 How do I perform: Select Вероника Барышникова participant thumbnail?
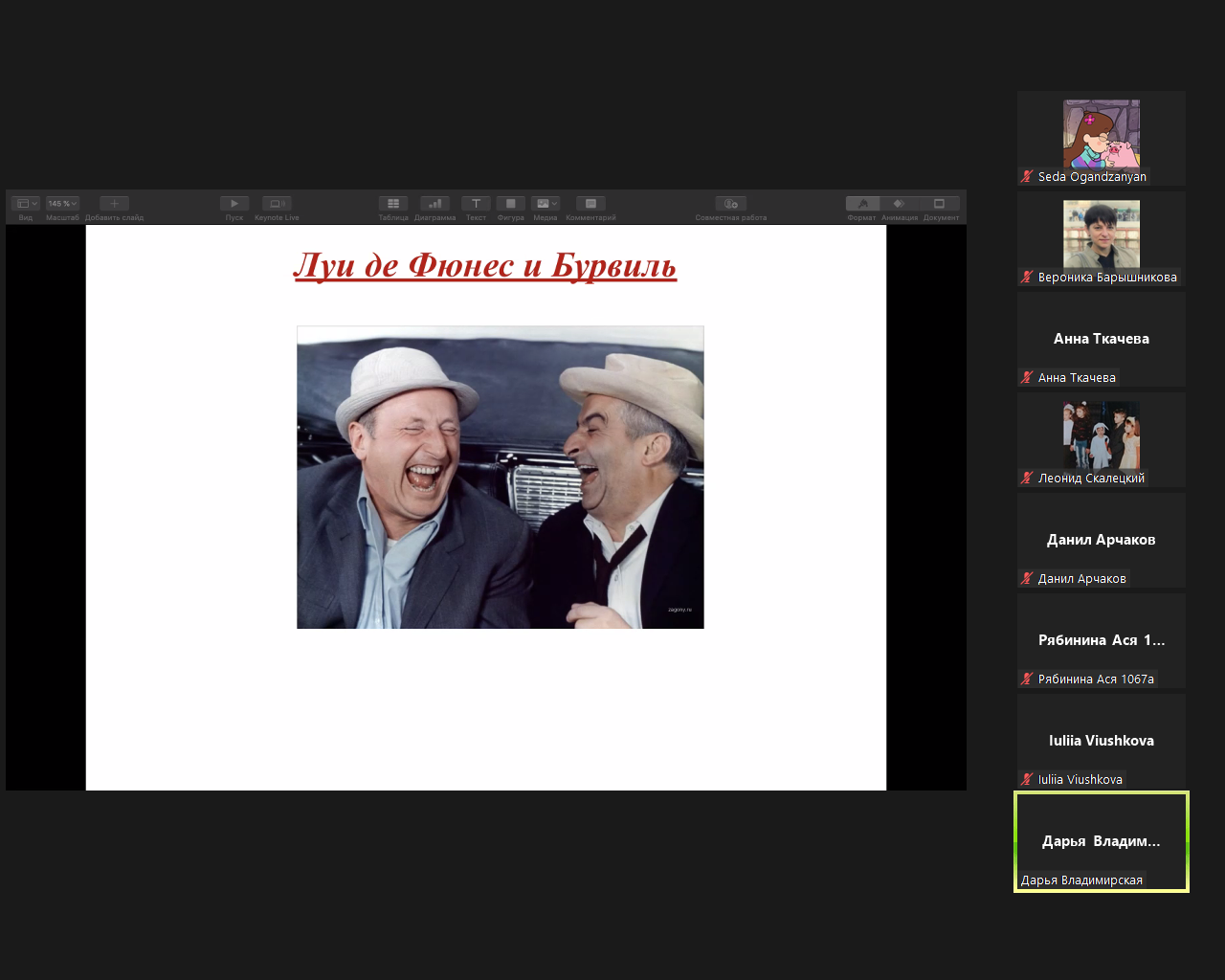[1101, 234]
